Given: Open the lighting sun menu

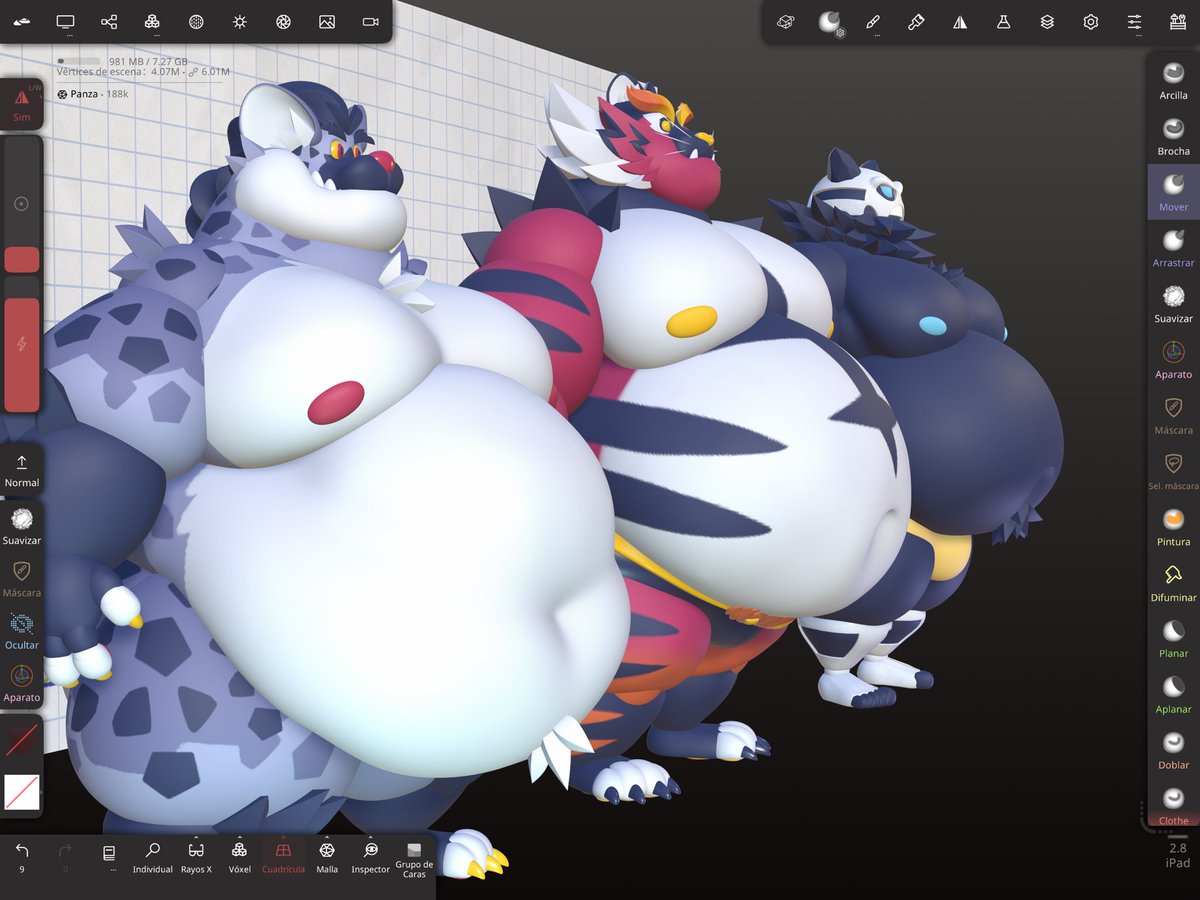Looking at the screenshot, I should [239, 21].
